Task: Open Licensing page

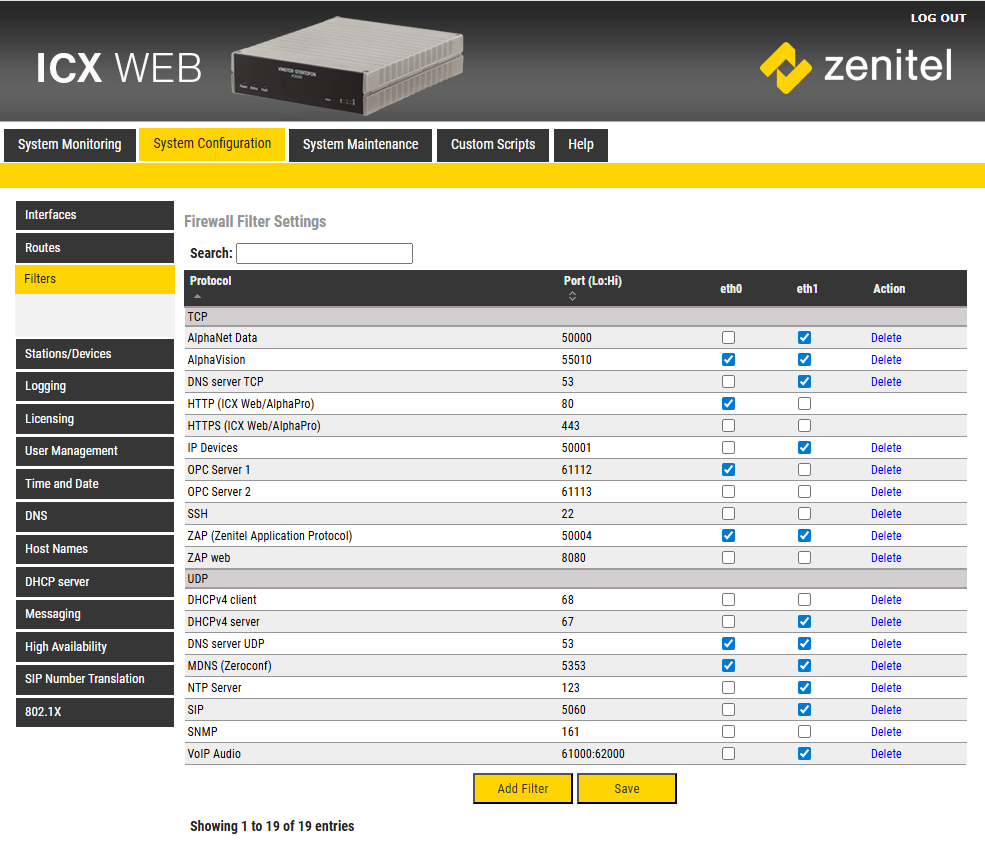Action: (95, 418)
